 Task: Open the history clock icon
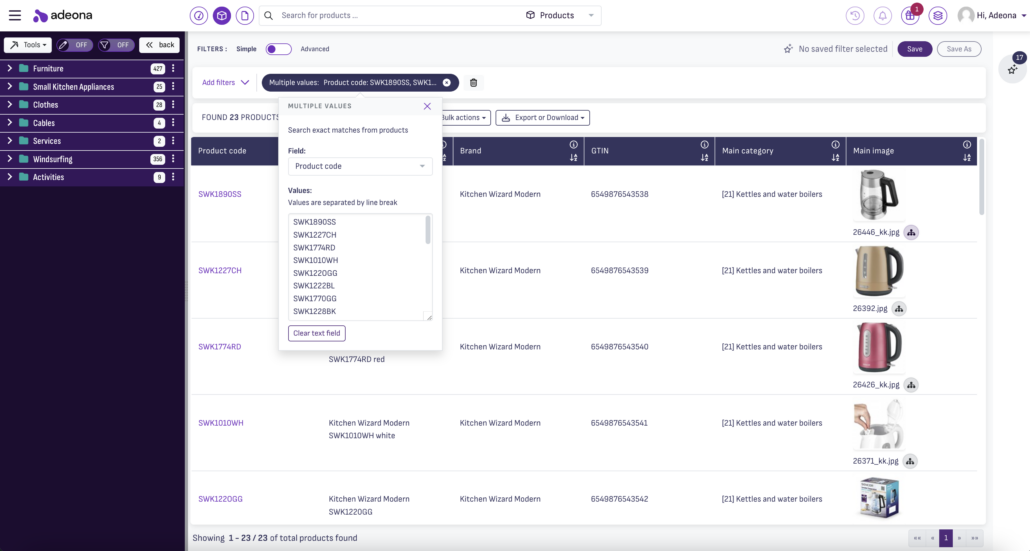855,15
